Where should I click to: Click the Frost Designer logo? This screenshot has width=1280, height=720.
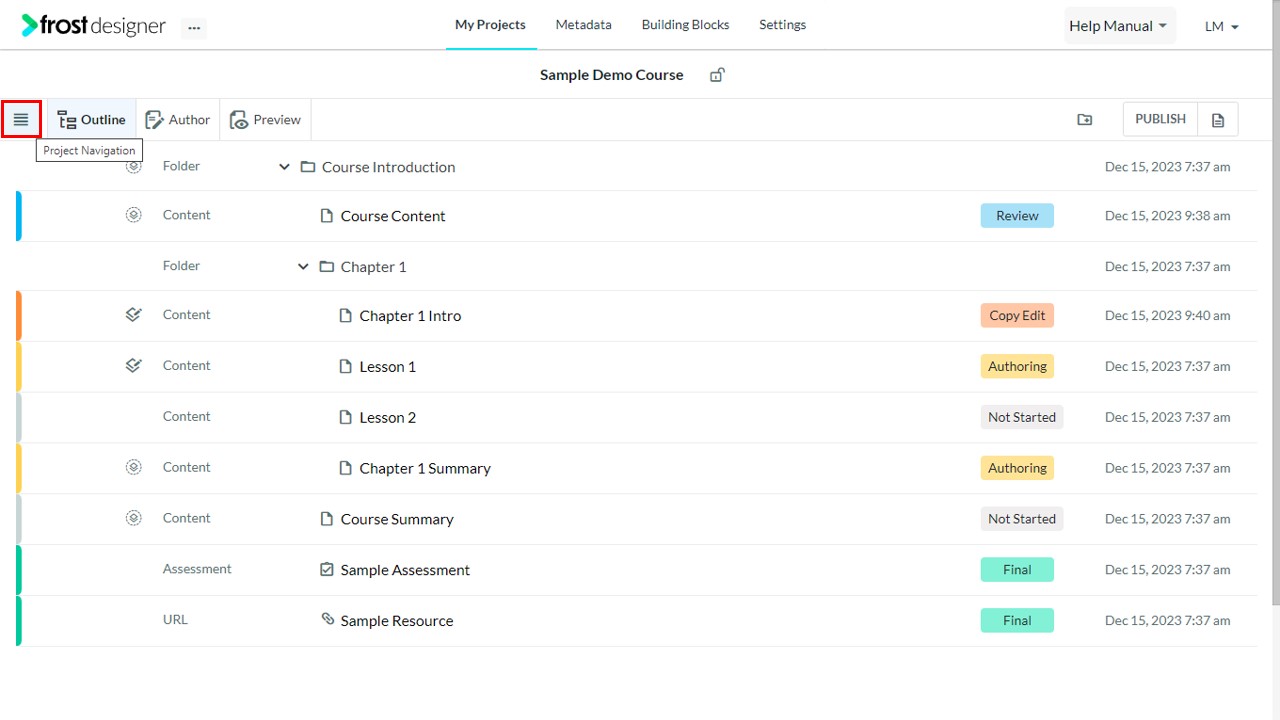[x=94, y=26]
